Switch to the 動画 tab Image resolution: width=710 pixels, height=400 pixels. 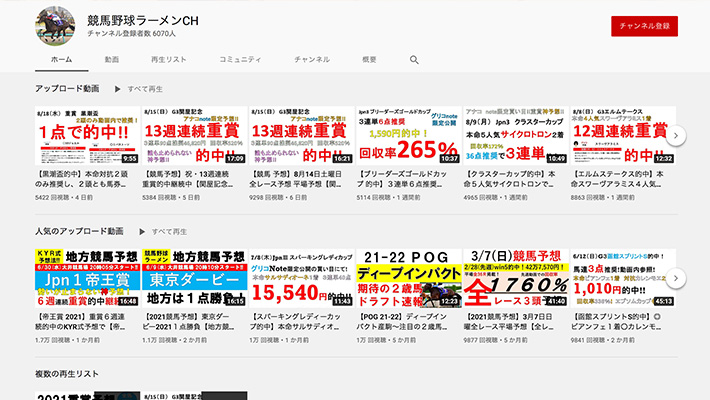click(x=111, y=59)
